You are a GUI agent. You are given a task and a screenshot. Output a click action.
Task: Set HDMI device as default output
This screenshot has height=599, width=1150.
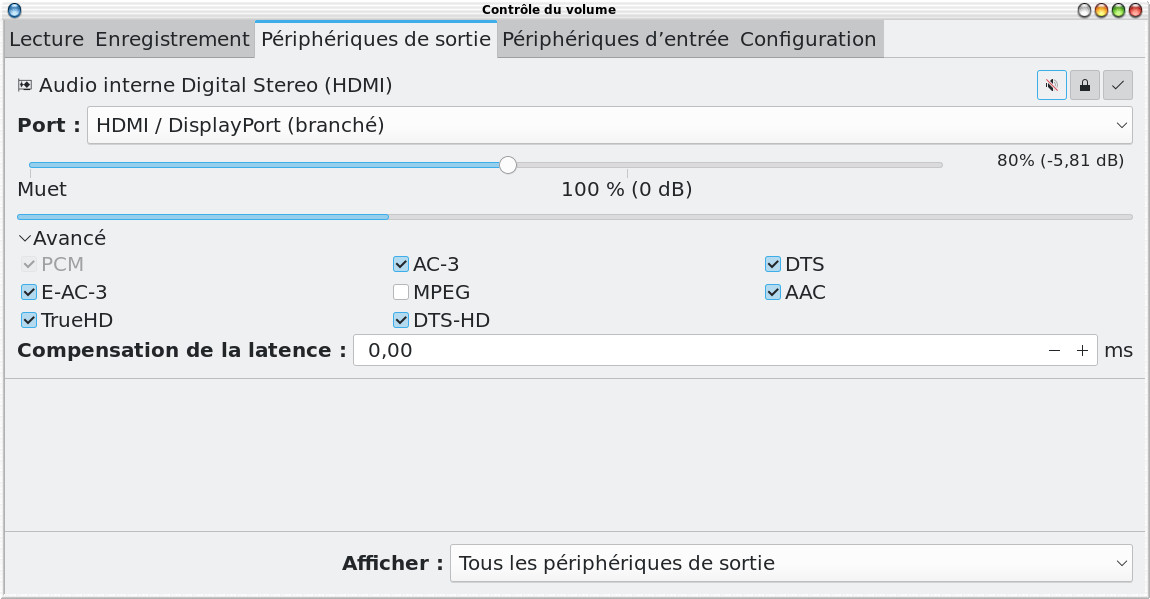pos(1117,85)
